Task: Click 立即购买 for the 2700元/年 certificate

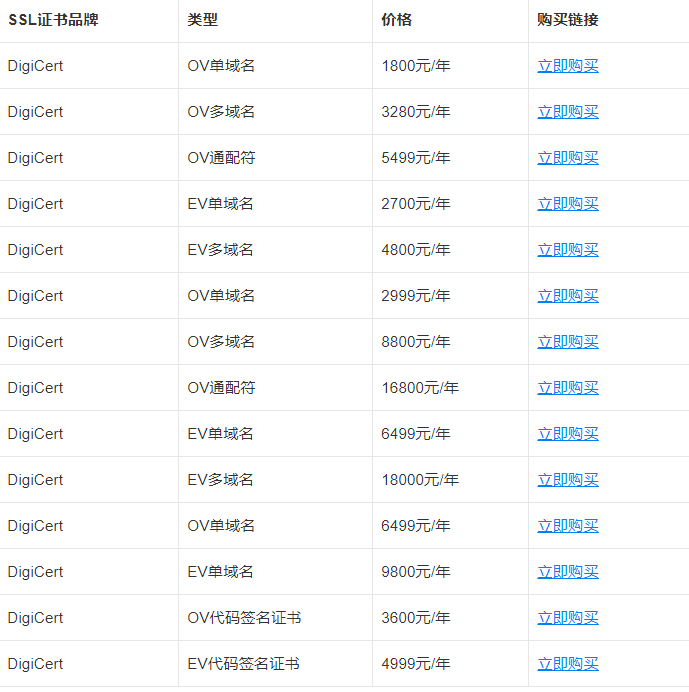Action: [x=568, y=203]
